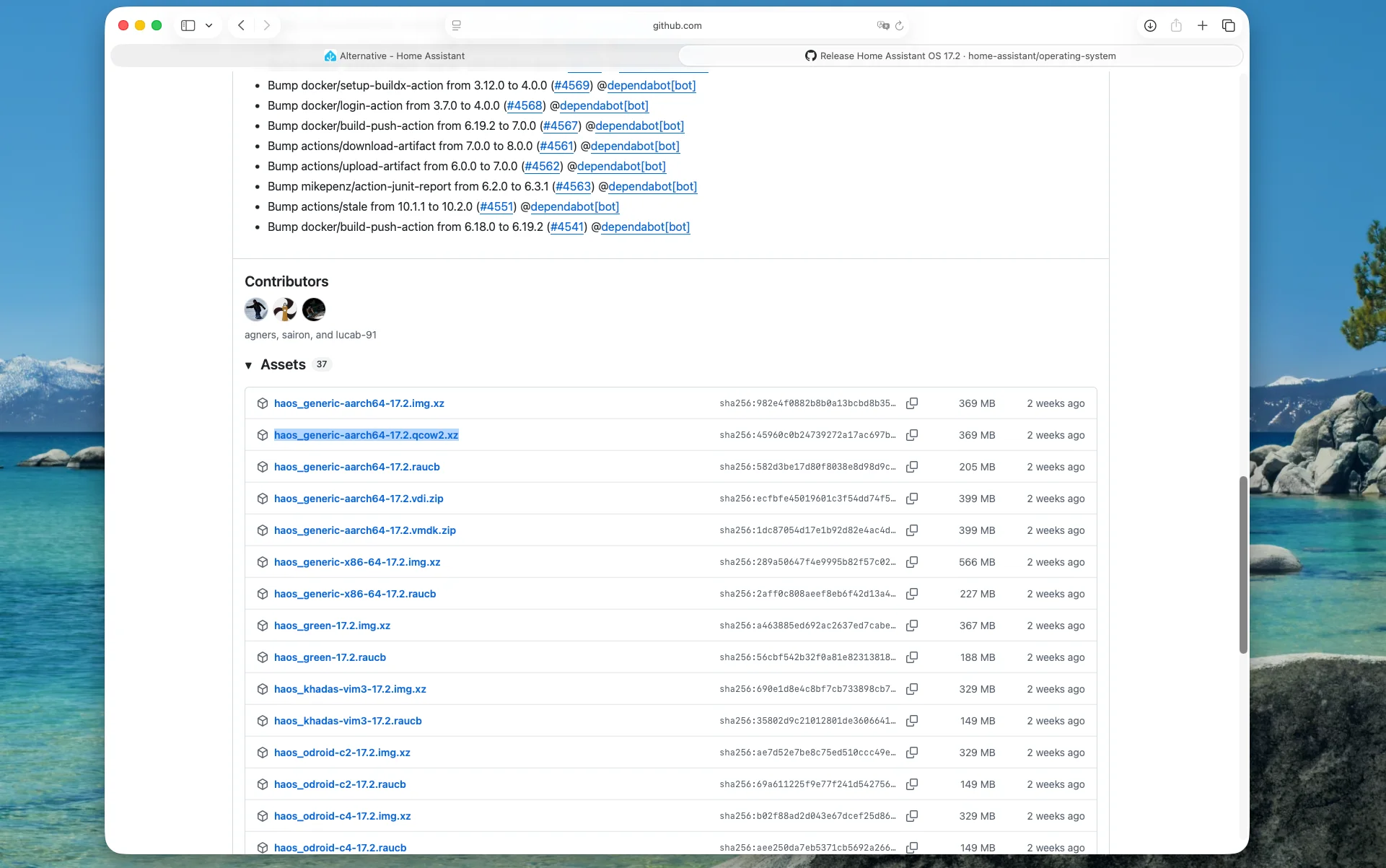Screen dimensions: 1386x868
Task: Open pull request #4569
Action: 571,85
